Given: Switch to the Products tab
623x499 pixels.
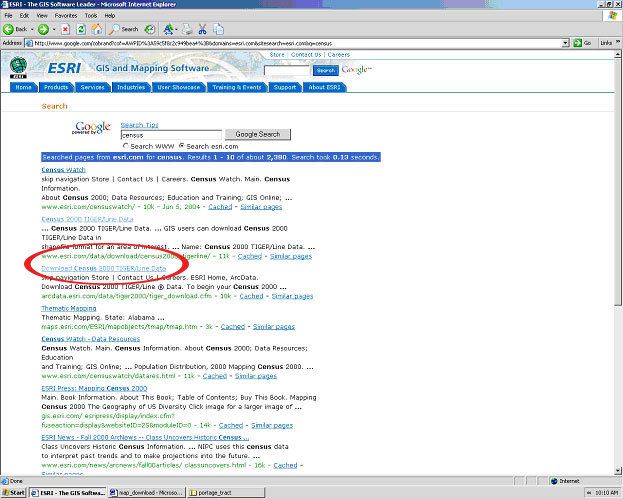Looking at the screenshot, I should point(56,87).
